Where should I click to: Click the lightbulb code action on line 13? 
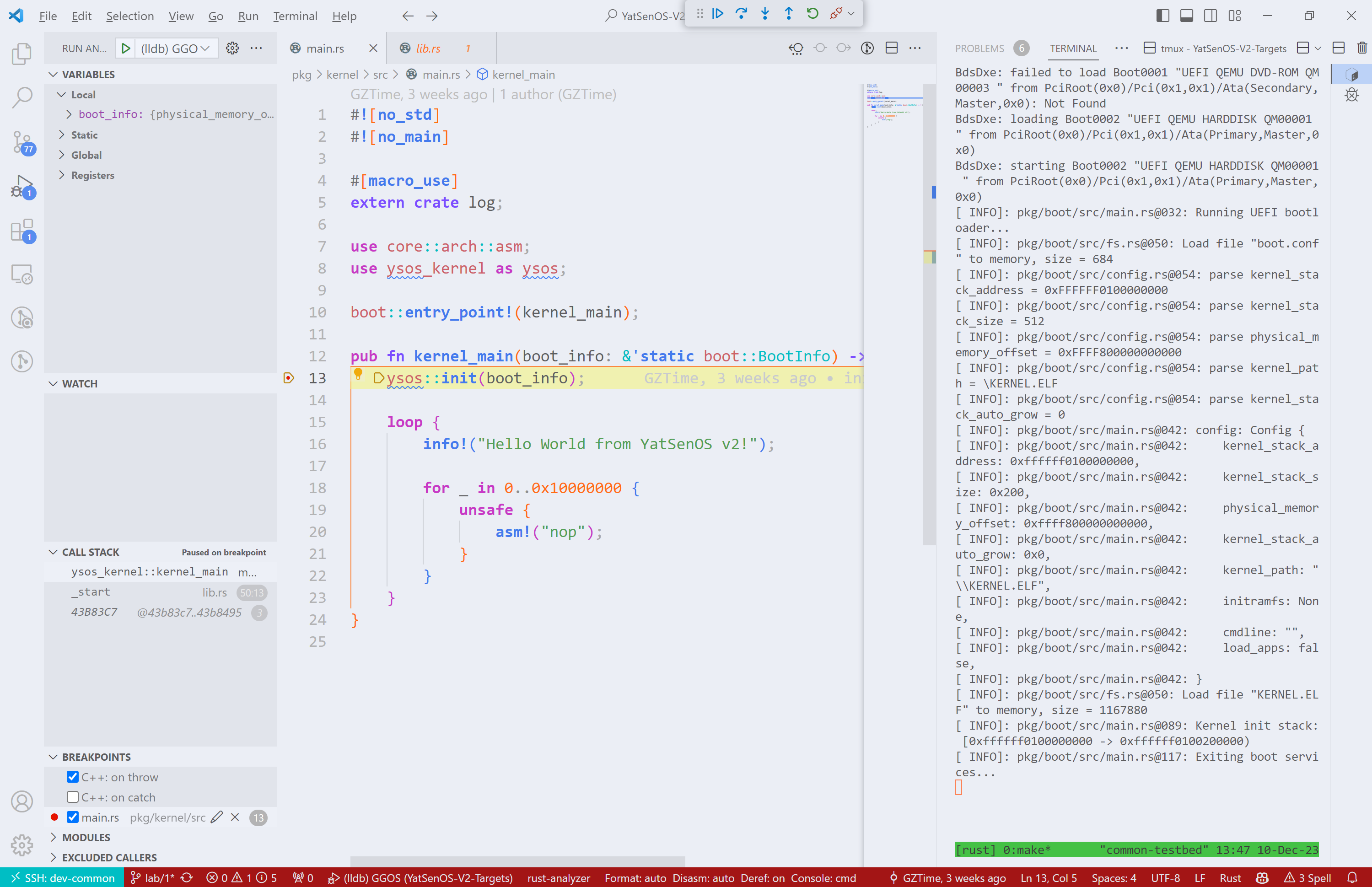(x=358, y=374)
